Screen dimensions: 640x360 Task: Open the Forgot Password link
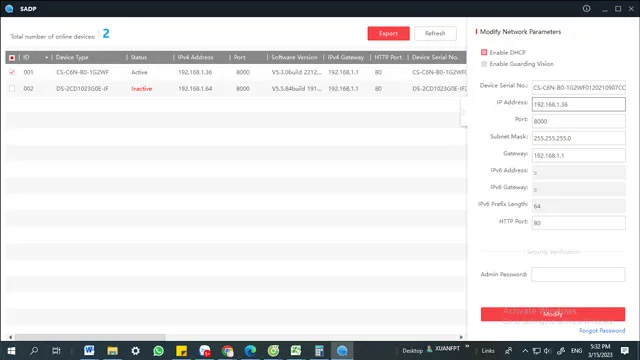(x=602, y=331)
